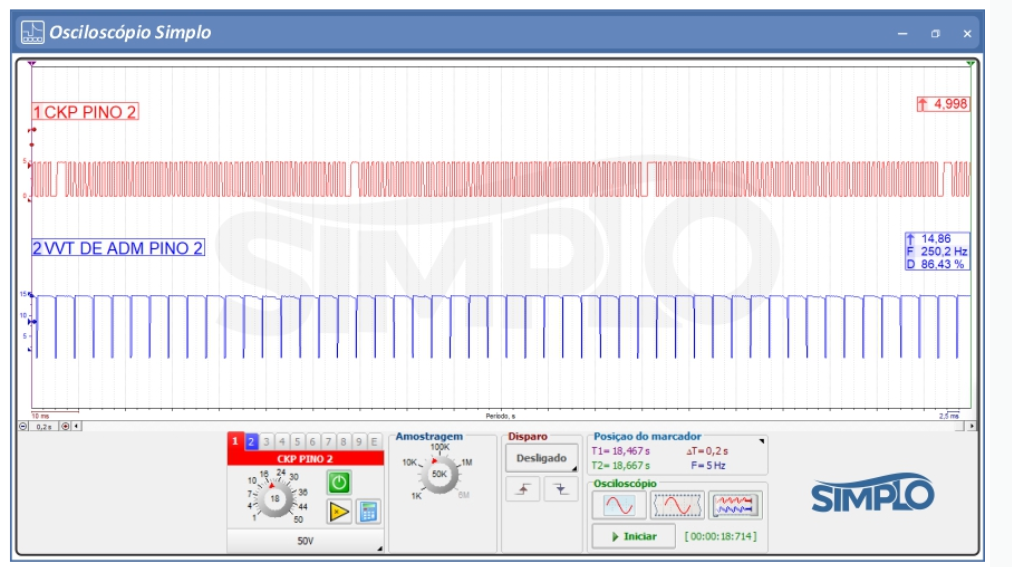The image size is (1012, 567).
Task: Click the Osciloscópio Simplo app icon
Action: click(x=32, y=32)
